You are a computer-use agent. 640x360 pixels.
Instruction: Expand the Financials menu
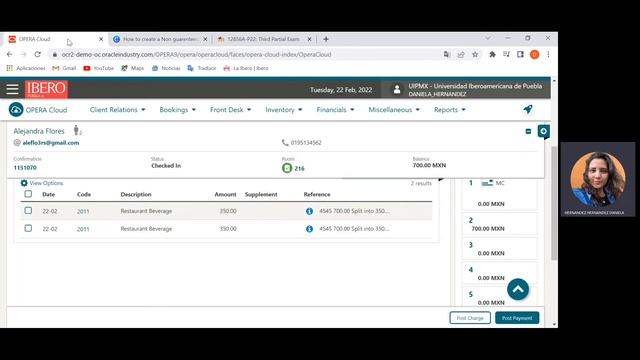tap(335, 109)
